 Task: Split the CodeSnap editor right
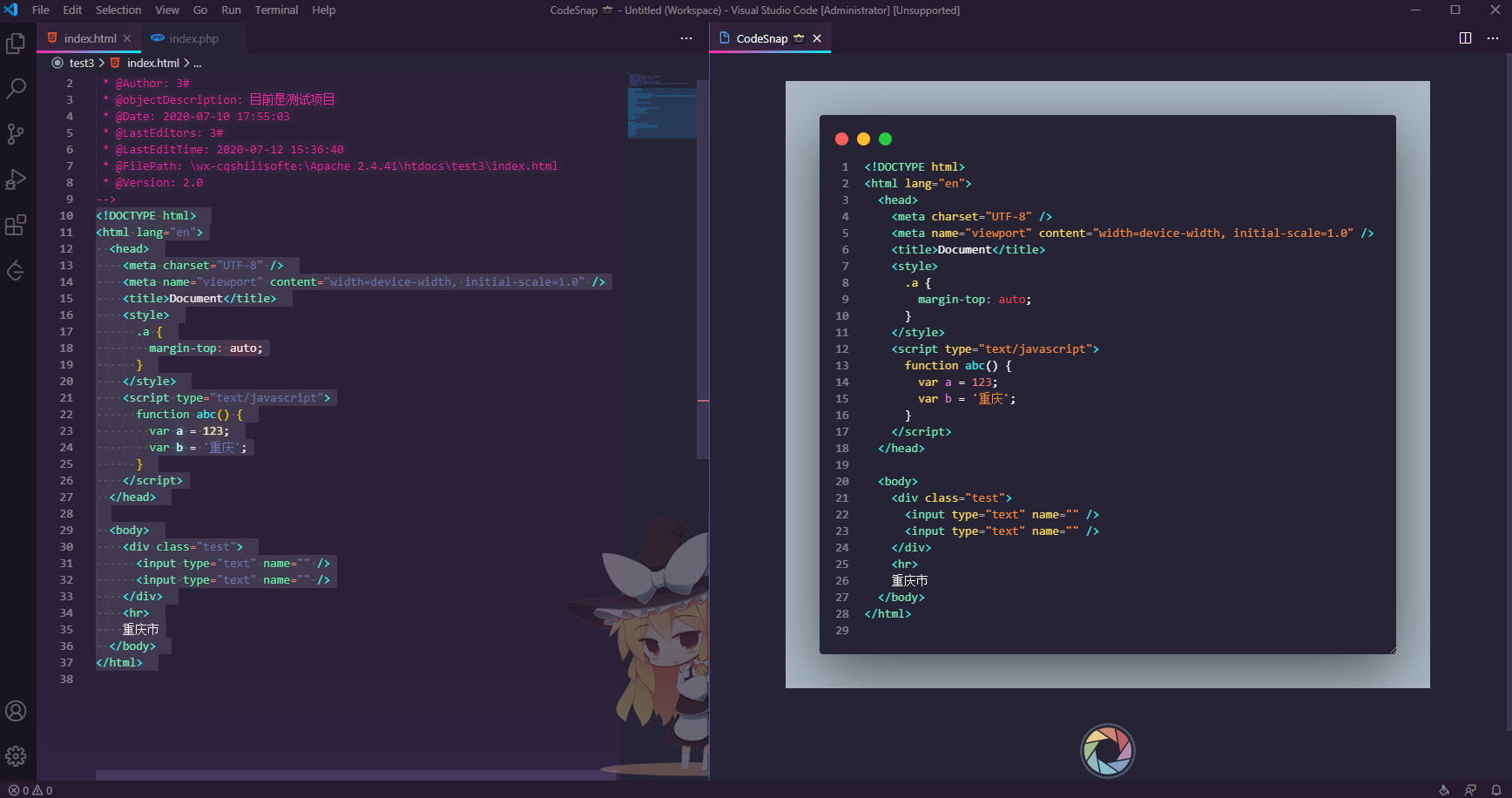click(x=1465, y=38)
